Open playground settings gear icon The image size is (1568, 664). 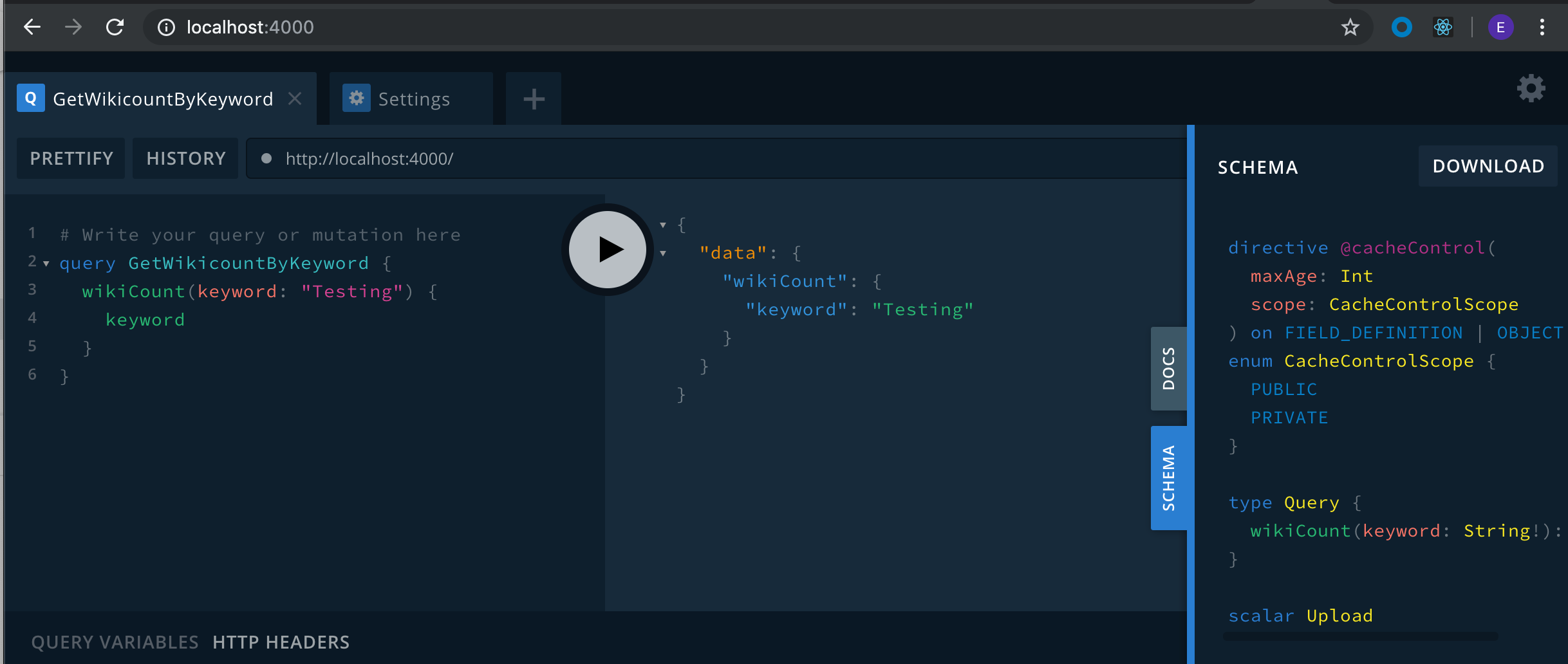[1531, 89]
